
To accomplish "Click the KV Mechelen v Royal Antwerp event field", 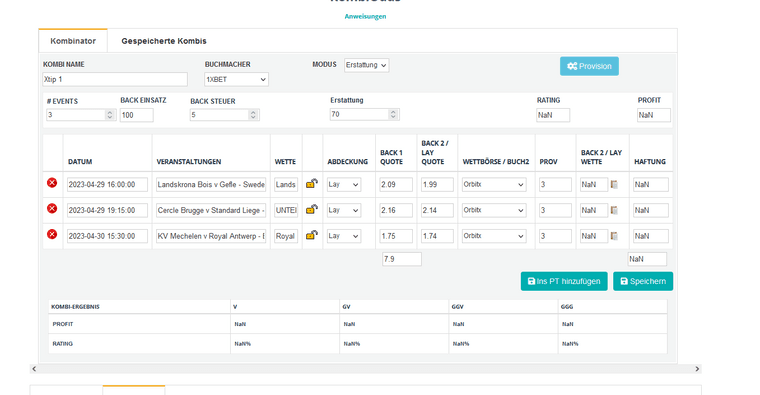I will pos(211,236).
